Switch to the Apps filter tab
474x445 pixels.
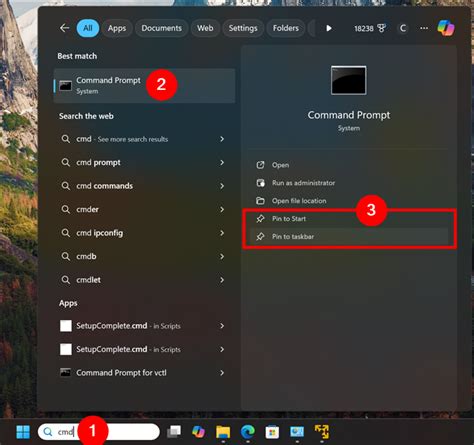coord(117,28)
